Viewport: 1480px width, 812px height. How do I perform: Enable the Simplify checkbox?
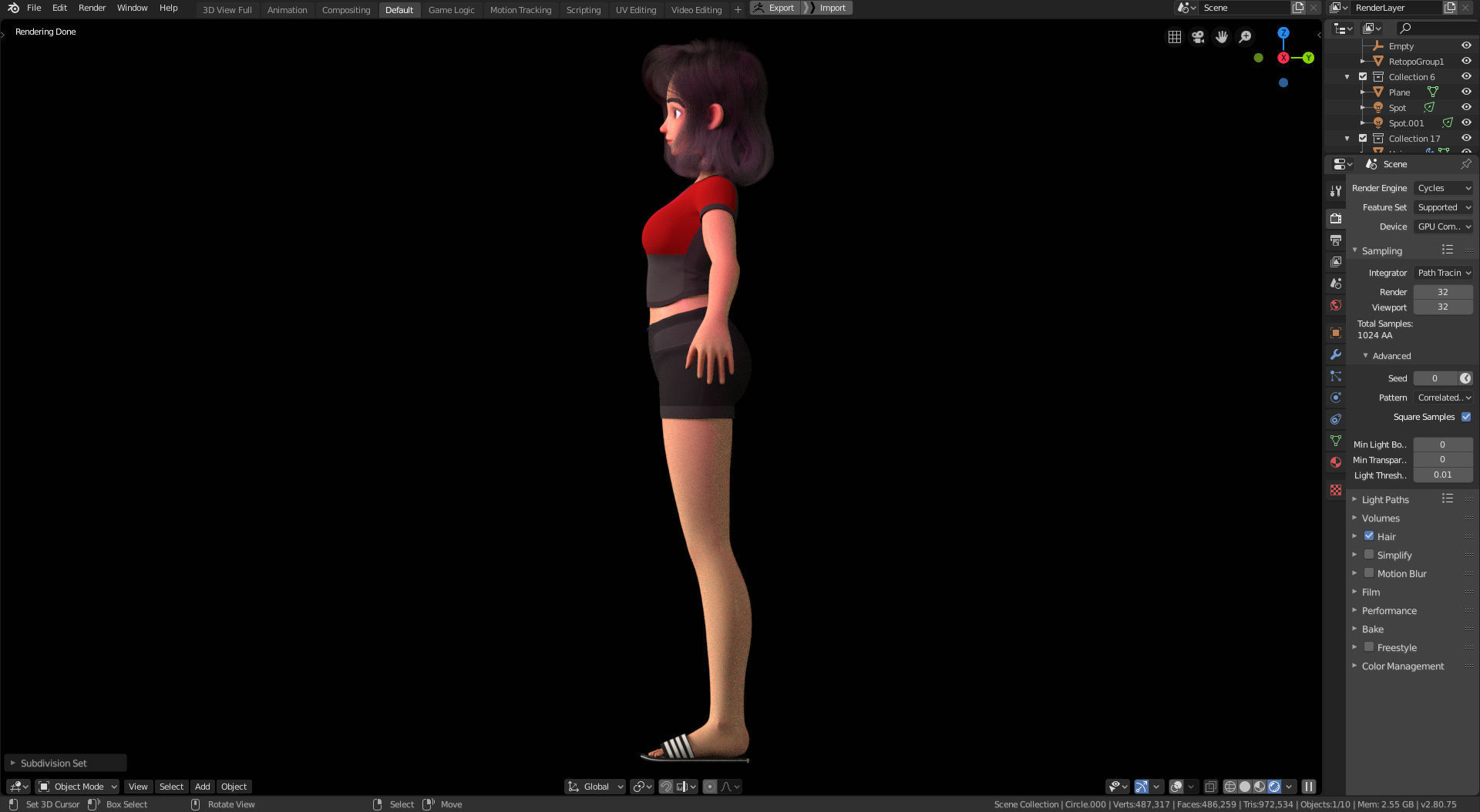1369,554
